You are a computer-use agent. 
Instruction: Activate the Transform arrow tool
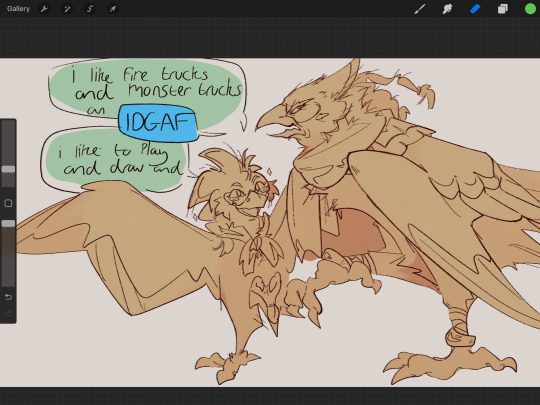coord(113,9)
